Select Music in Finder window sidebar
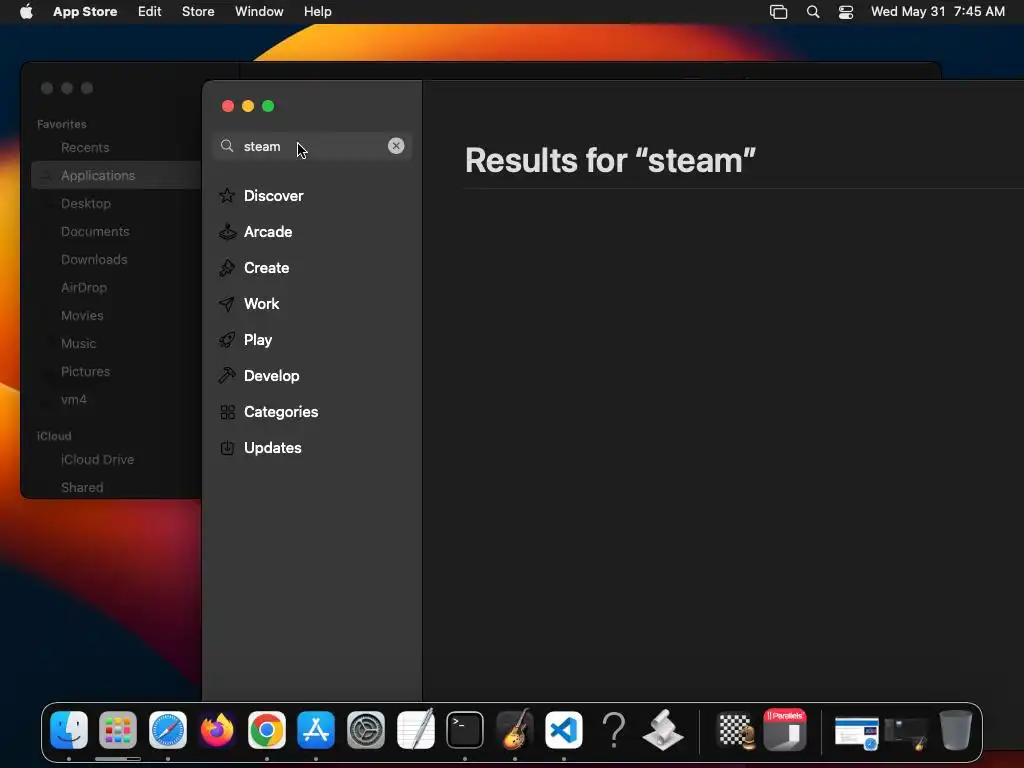 pos(78,344)
